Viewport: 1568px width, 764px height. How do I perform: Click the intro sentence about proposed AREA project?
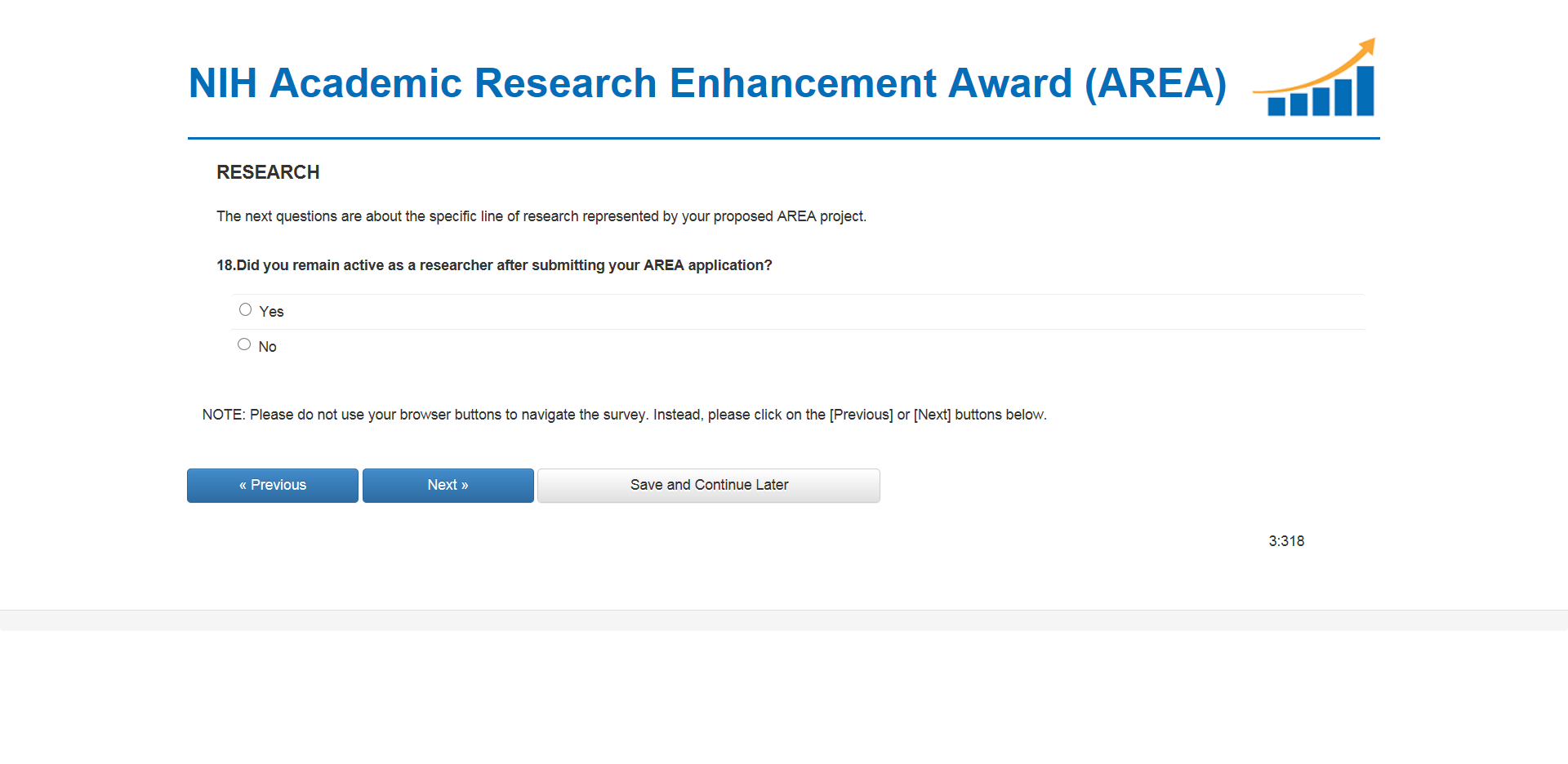541,216
